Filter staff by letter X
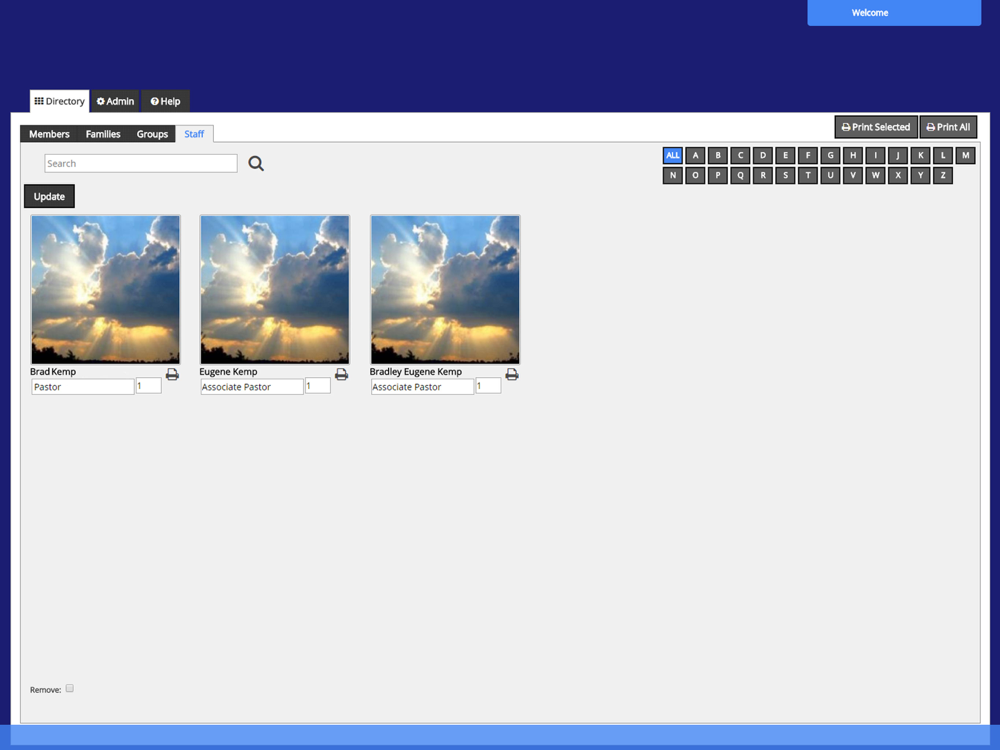 click(898, 175)
